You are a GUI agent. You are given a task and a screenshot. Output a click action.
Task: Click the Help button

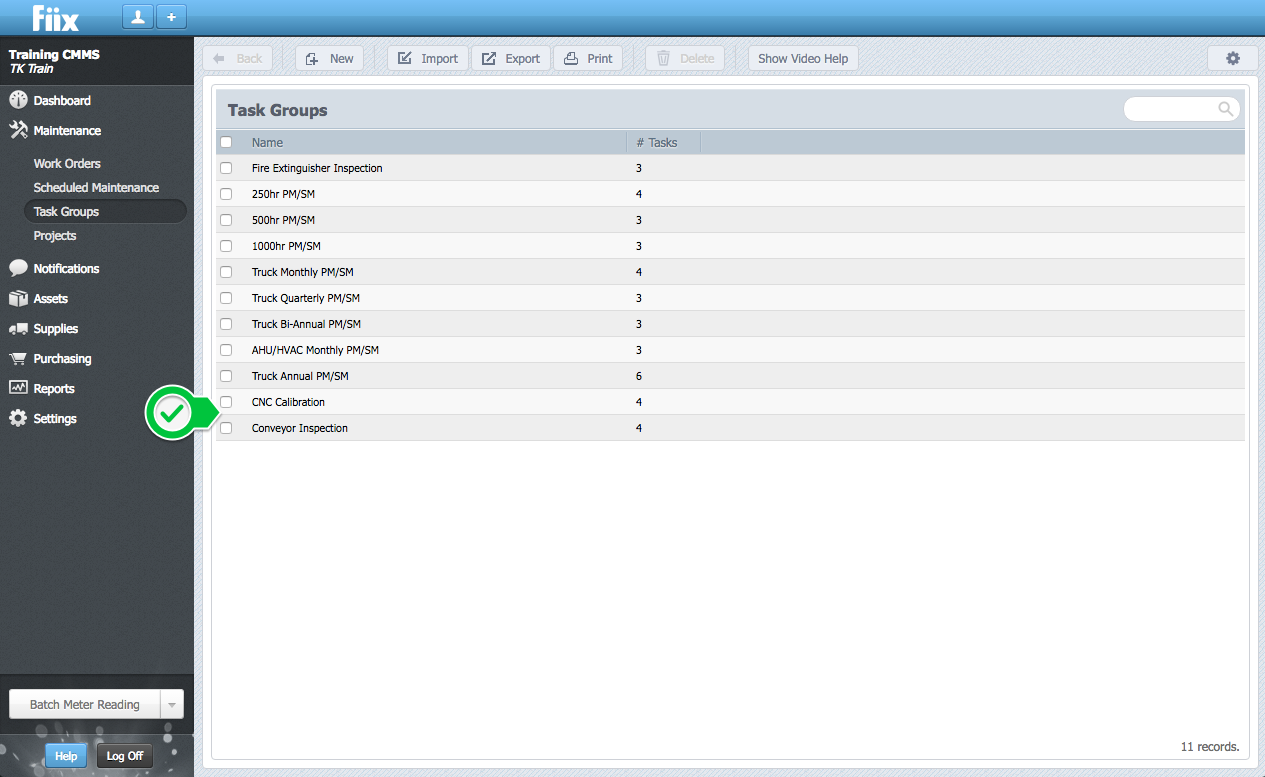[x=66, y=756]
